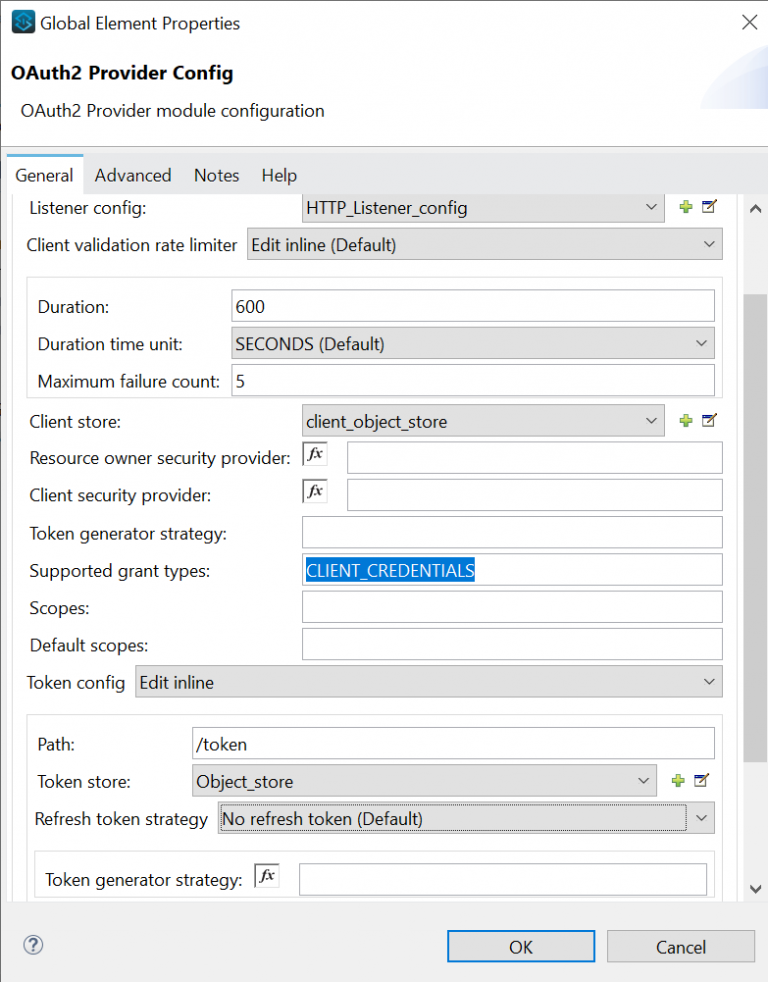This screenshot has width=768, height=982.
Task: Edit the Listener config with pencil icon
Action: pos(709,207)
